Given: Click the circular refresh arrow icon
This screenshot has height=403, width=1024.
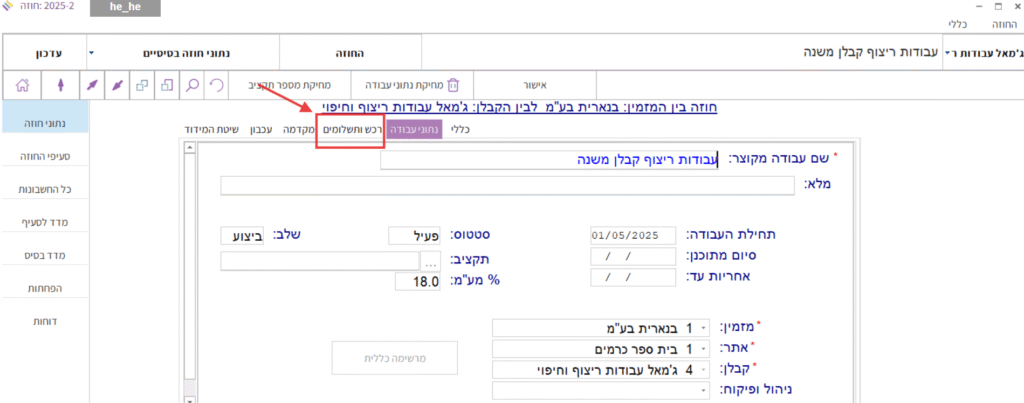Looking at the screenshot, I should pyautogui.click(x=217, y=86).
